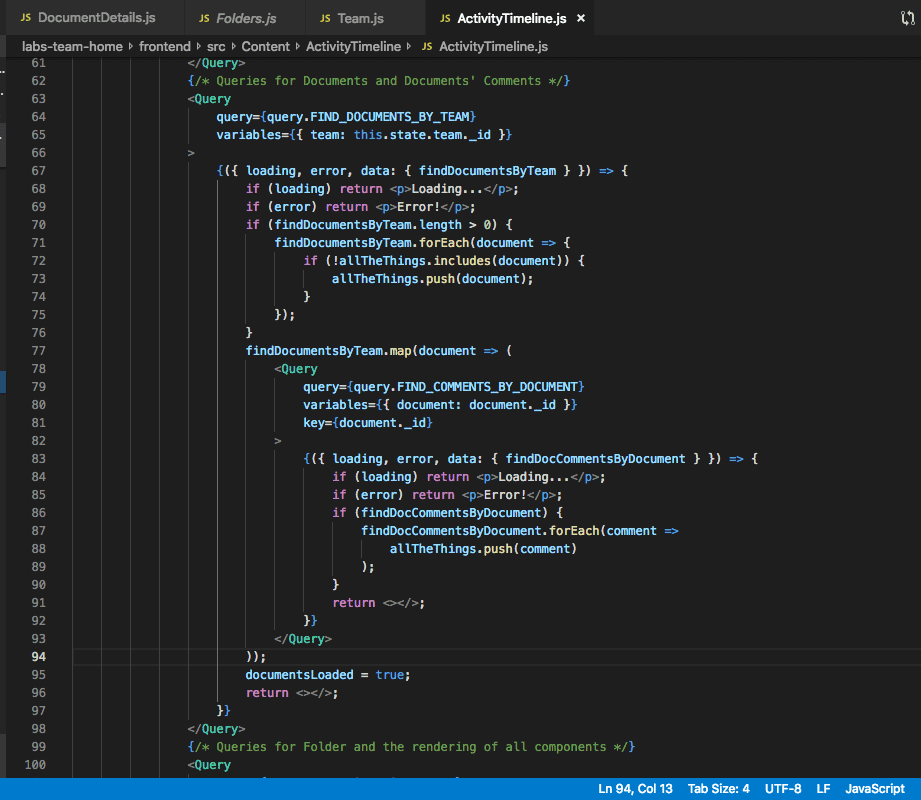The image size is (921, 800).
Task: Switch to the DocumentDetails.js tab
Action: 96,19
